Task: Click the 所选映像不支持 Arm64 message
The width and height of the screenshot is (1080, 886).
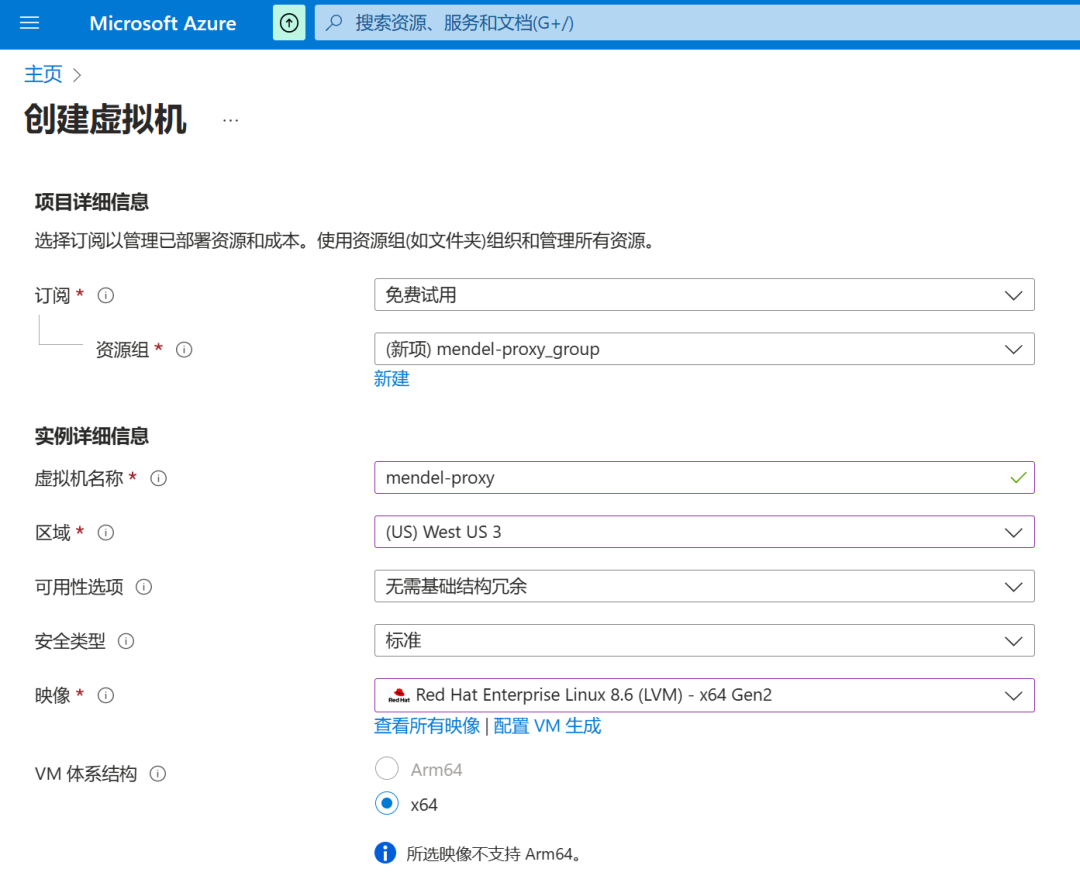Action: pyautogui.click(x=495, y=854)
